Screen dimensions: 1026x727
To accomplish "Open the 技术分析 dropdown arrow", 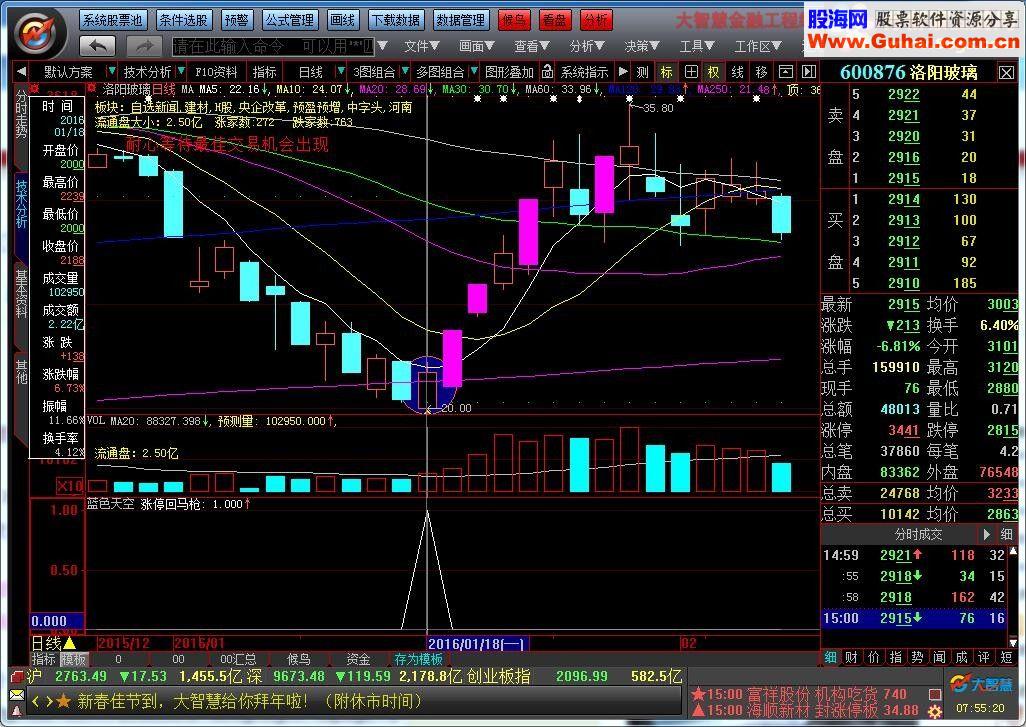I will tap(181, 71).
